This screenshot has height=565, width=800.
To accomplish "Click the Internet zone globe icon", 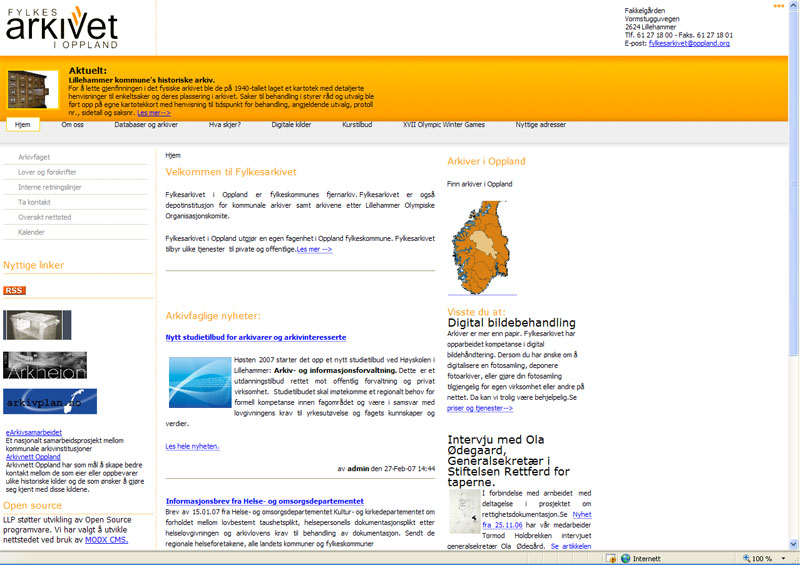I will click(623, 558).
